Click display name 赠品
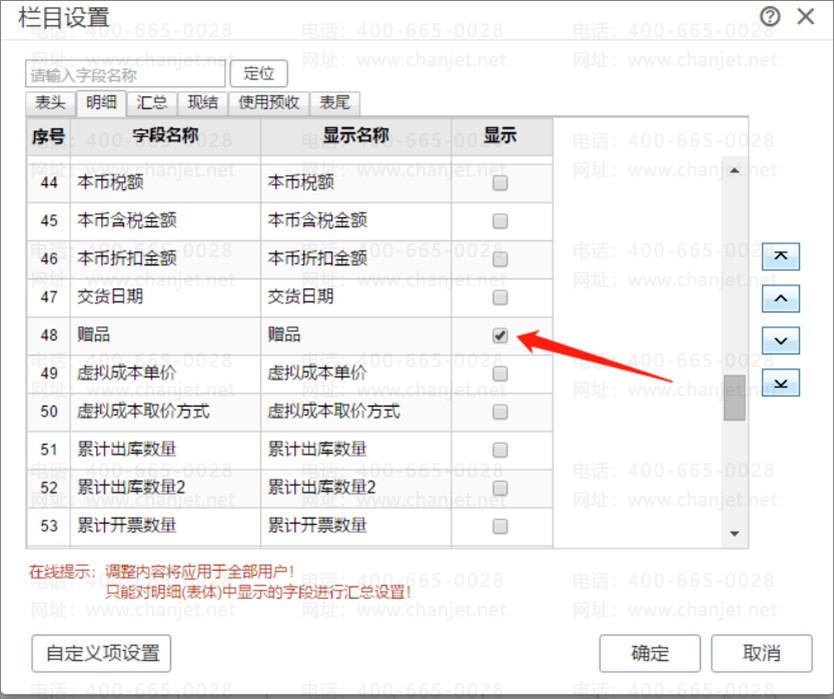 pos(356,335)
